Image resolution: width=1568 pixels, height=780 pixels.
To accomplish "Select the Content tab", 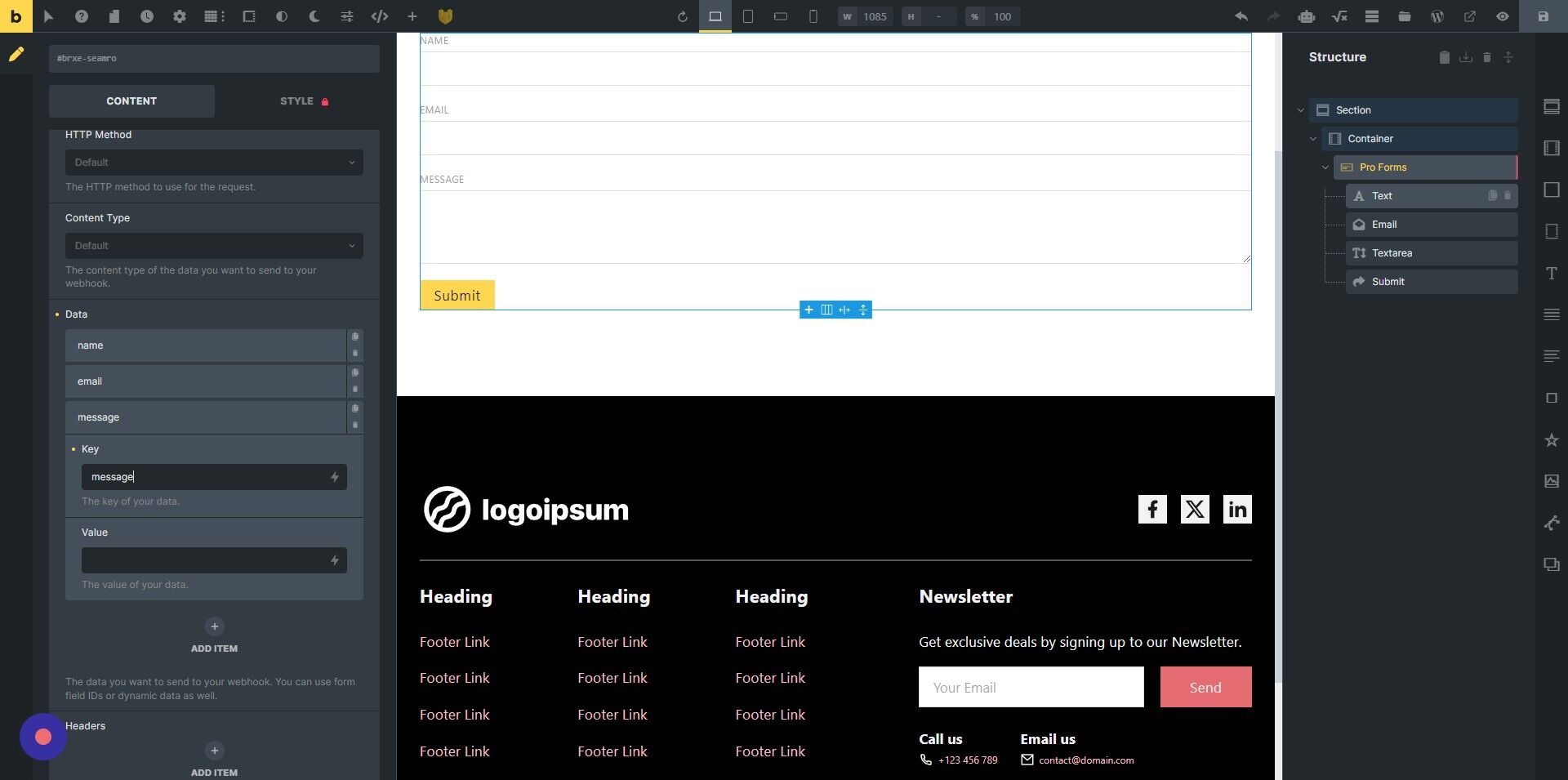I will tap(131, 100).
